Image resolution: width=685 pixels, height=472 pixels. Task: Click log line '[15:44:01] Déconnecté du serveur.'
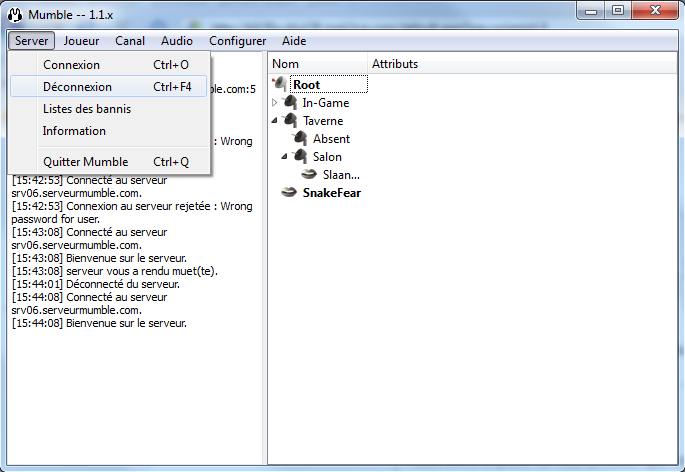pos(96,284)
